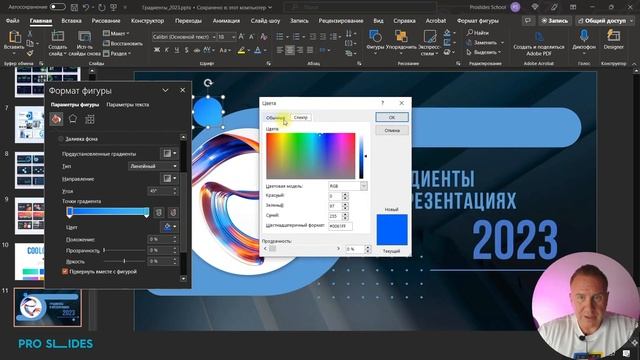This screenshot has height=360, width=640.
Task: Click the Вставить paste icon
Action: pos(15,38)
